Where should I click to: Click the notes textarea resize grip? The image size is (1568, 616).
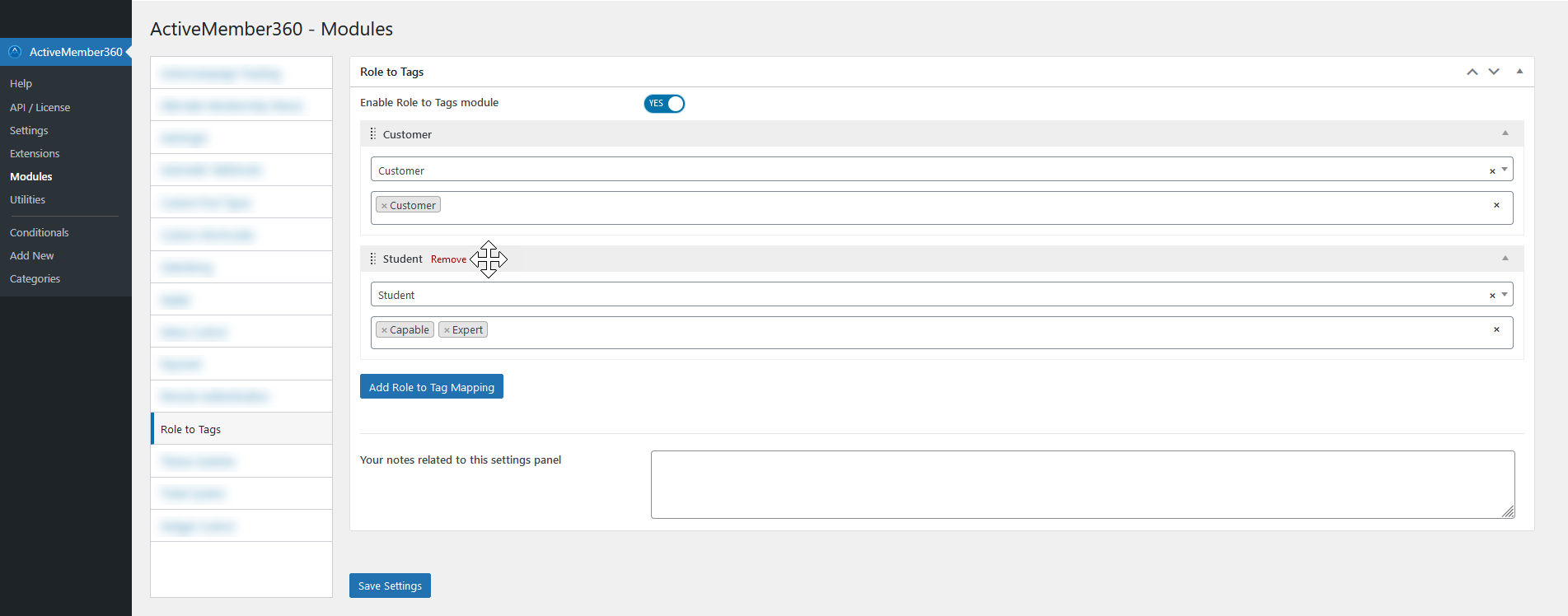click(1508, 511)
